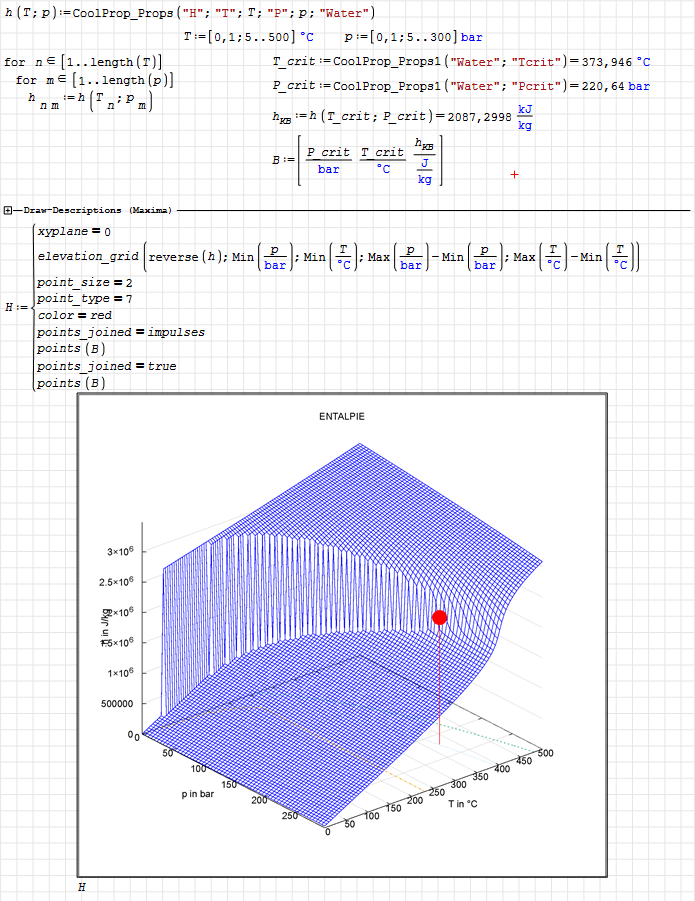This screenshot has height=901, width=695.
Task: Select the h(T;p) CoolProp_Props definition
Action: tap(190, 13)
